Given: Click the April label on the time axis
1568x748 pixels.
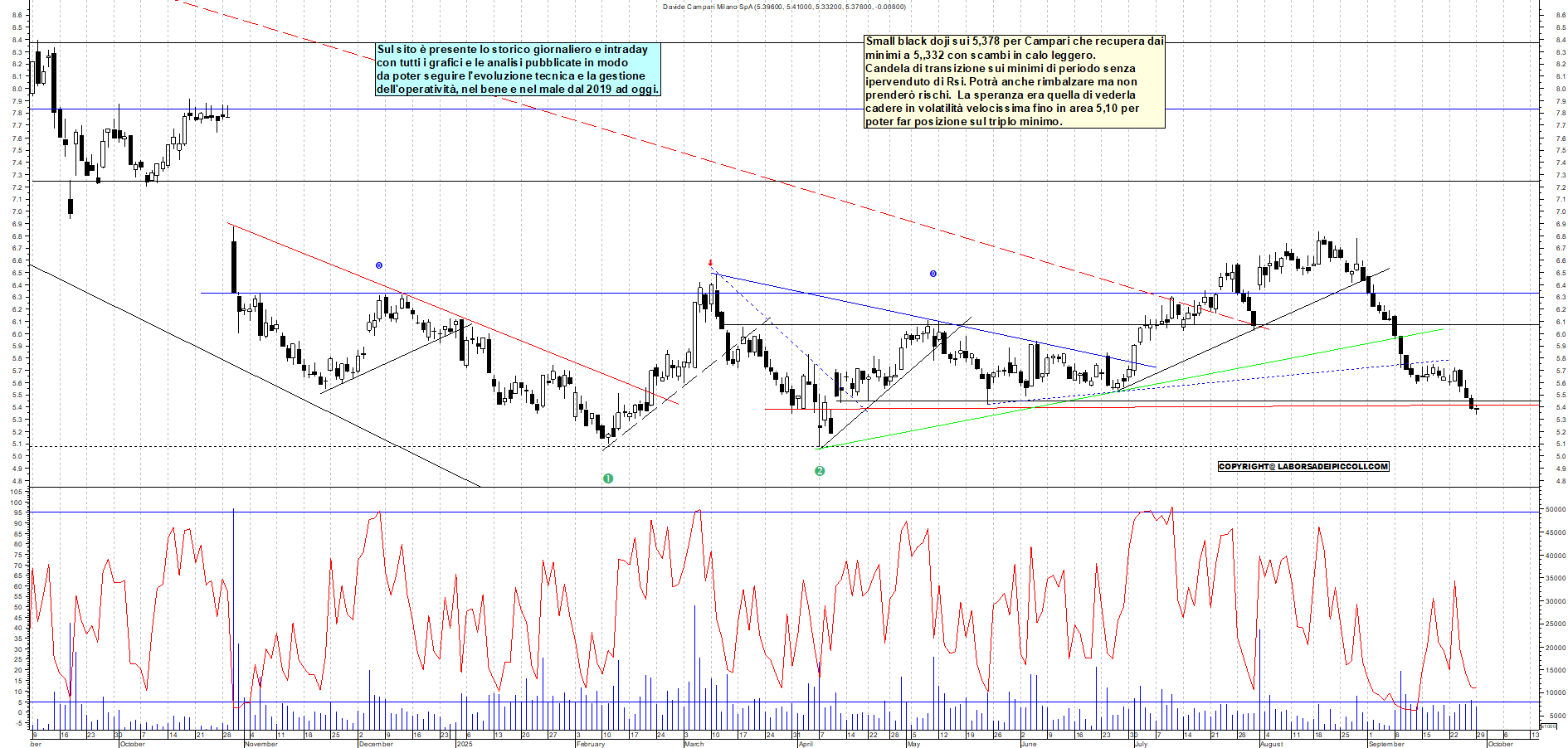Looking at the screenshot, I should point(806,744).
